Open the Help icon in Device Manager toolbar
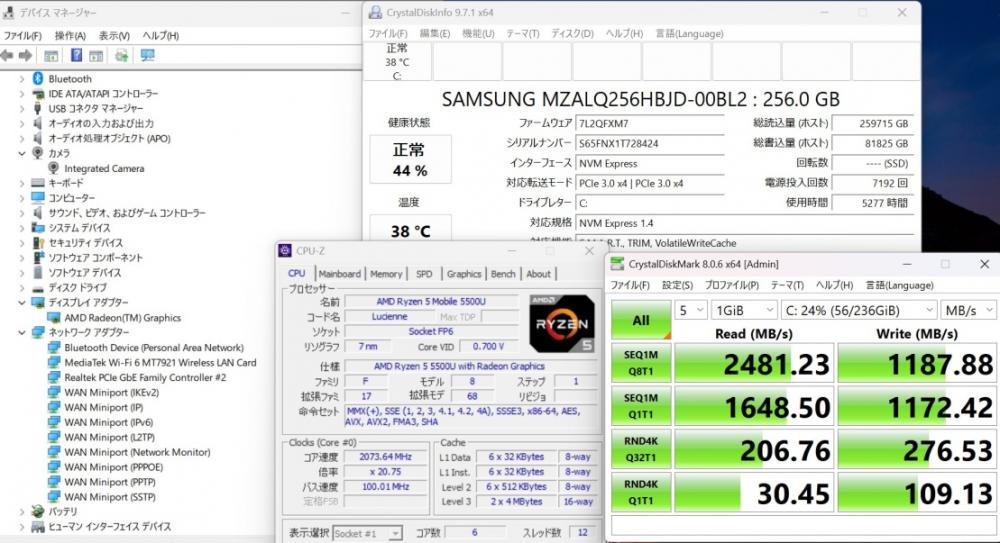The height and width of the screenshot is (543, 1000). tap(76, 56)
